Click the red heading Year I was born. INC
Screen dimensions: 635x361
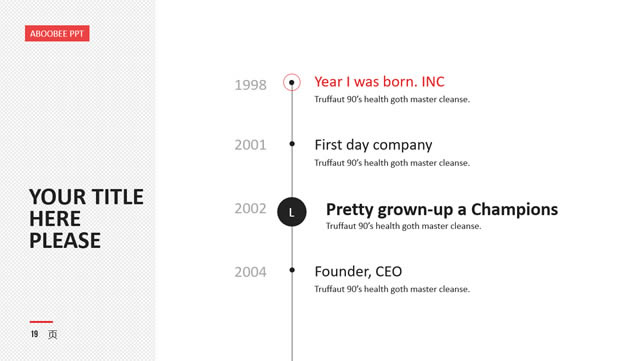(379, 82)
